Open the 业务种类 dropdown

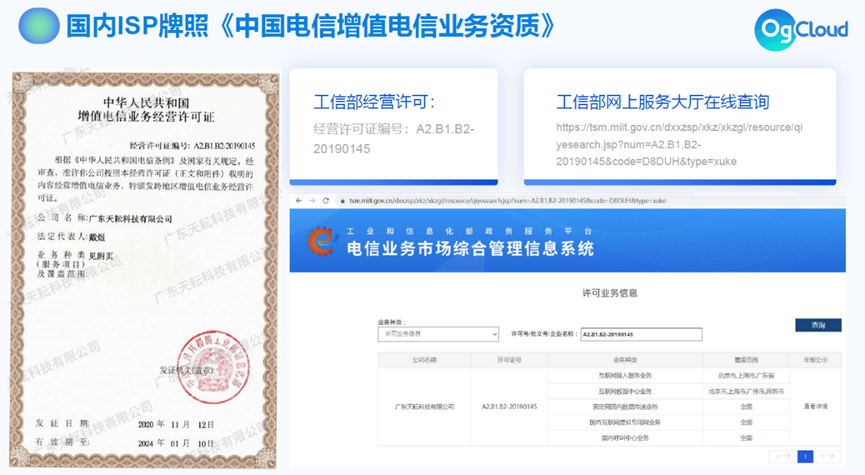pos(438,334)
